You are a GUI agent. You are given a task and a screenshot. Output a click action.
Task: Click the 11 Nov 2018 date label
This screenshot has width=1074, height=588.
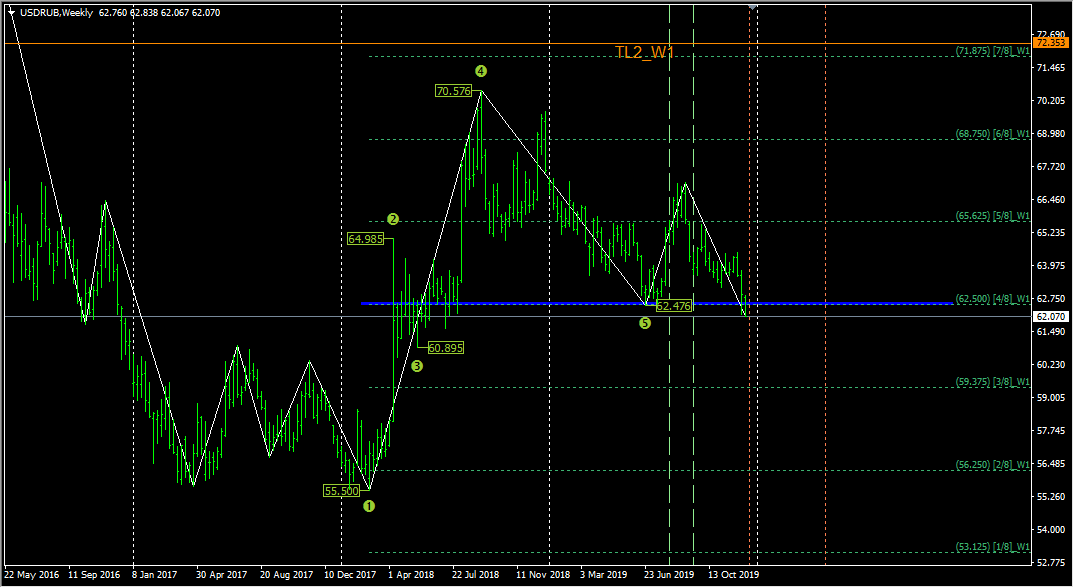coord(543,575)
